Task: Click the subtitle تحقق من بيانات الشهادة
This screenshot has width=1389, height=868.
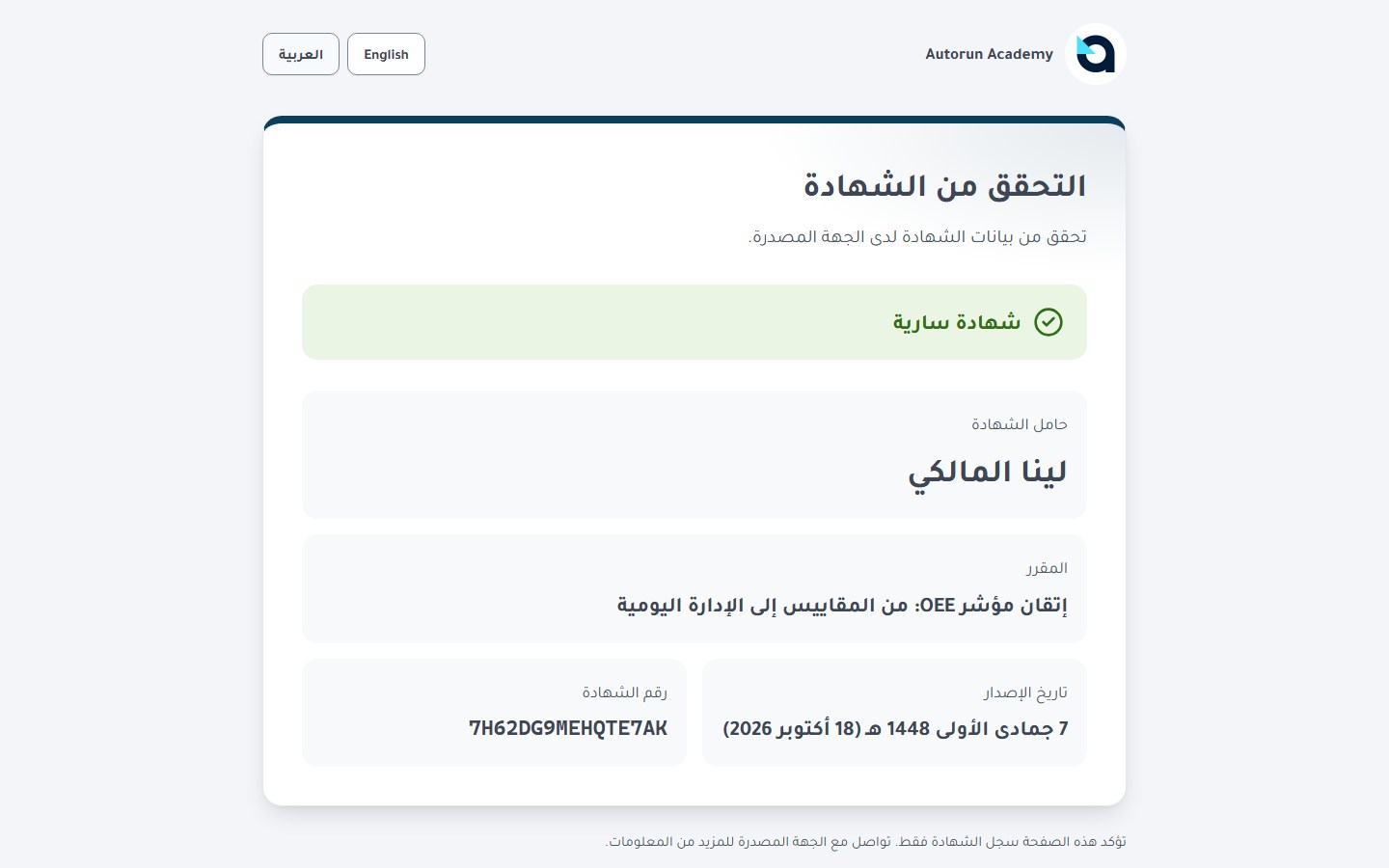Action: click(917, 237)
